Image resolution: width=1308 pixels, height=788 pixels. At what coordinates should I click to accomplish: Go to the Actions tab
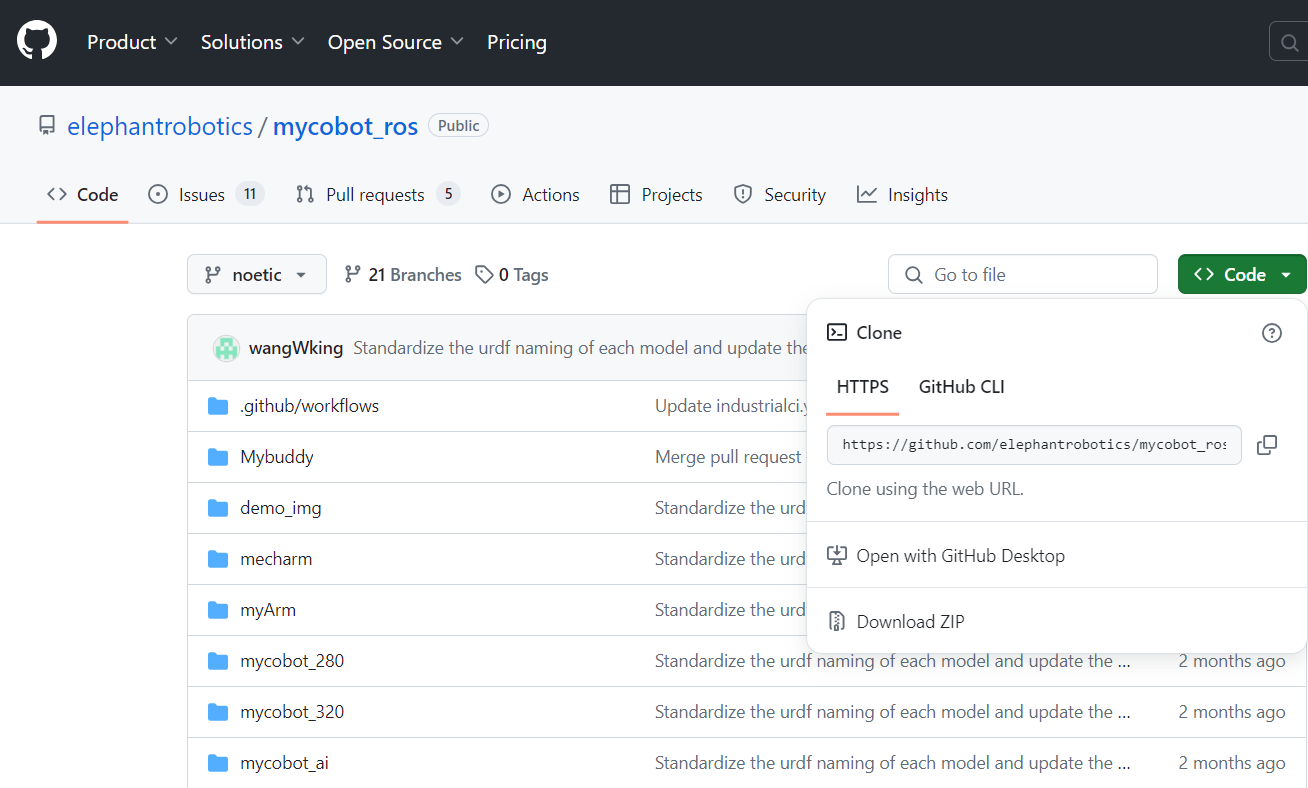click(x=535, y=195)
